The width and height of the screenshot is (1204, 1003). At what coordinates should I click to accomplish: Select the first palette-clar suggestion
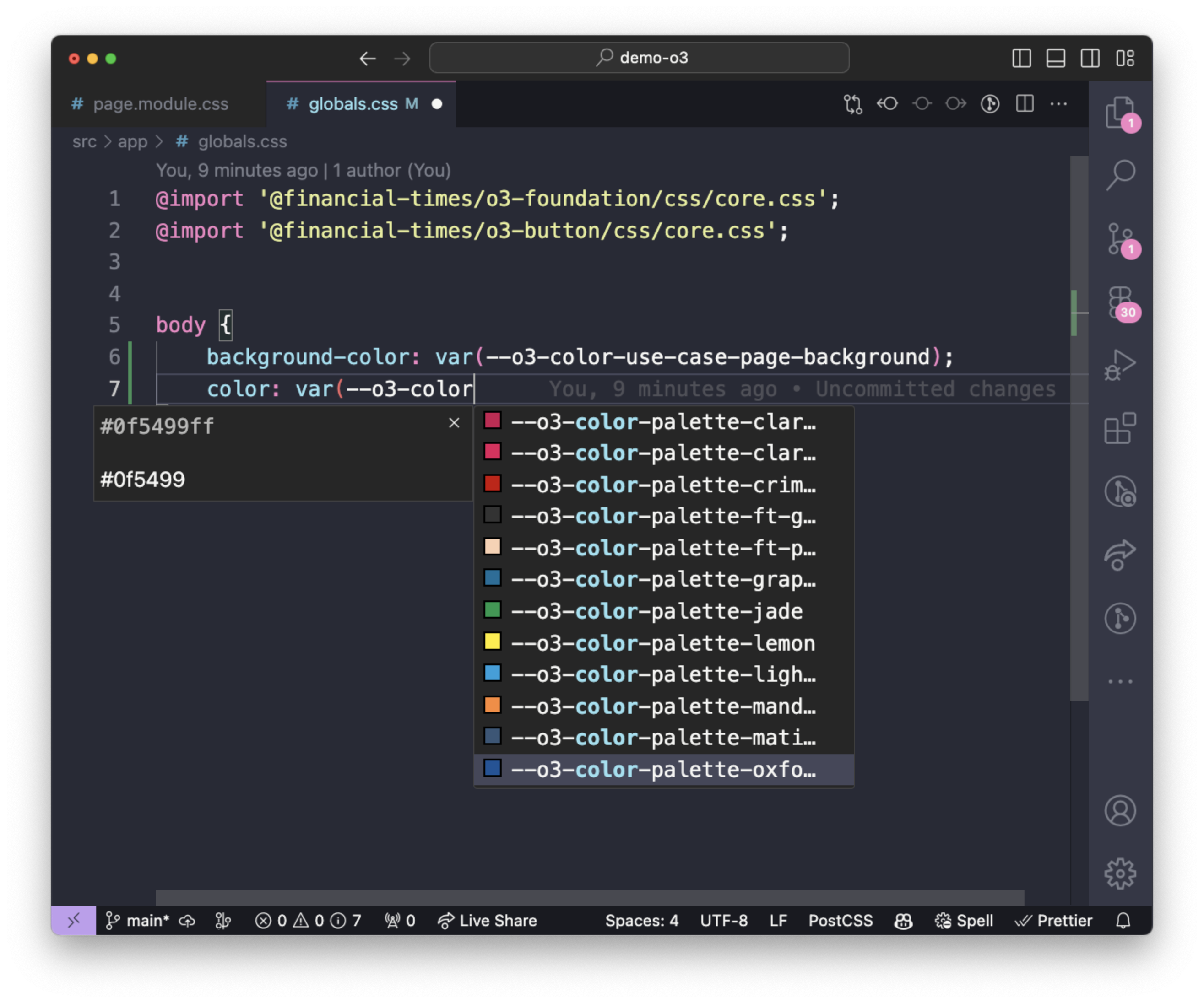point(664,422)
